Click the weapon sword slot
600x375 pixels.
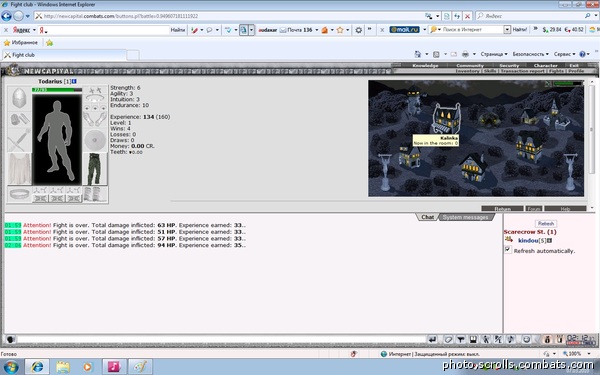pos(19,140)
